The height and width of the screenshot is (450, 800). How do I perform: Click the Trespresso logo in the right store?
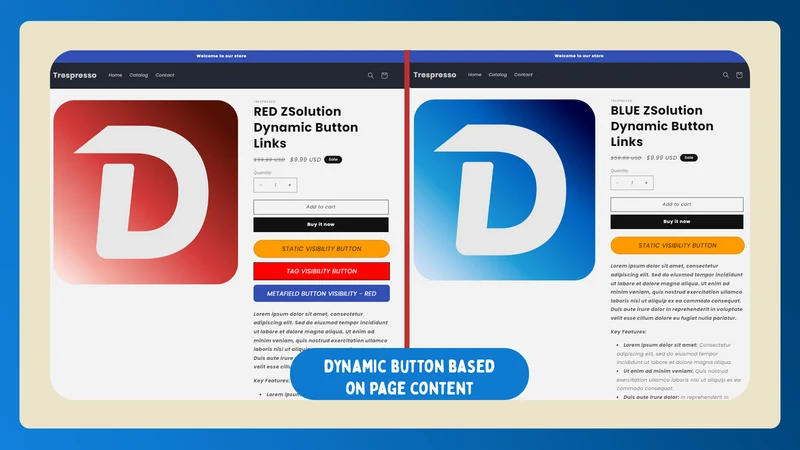435,74
